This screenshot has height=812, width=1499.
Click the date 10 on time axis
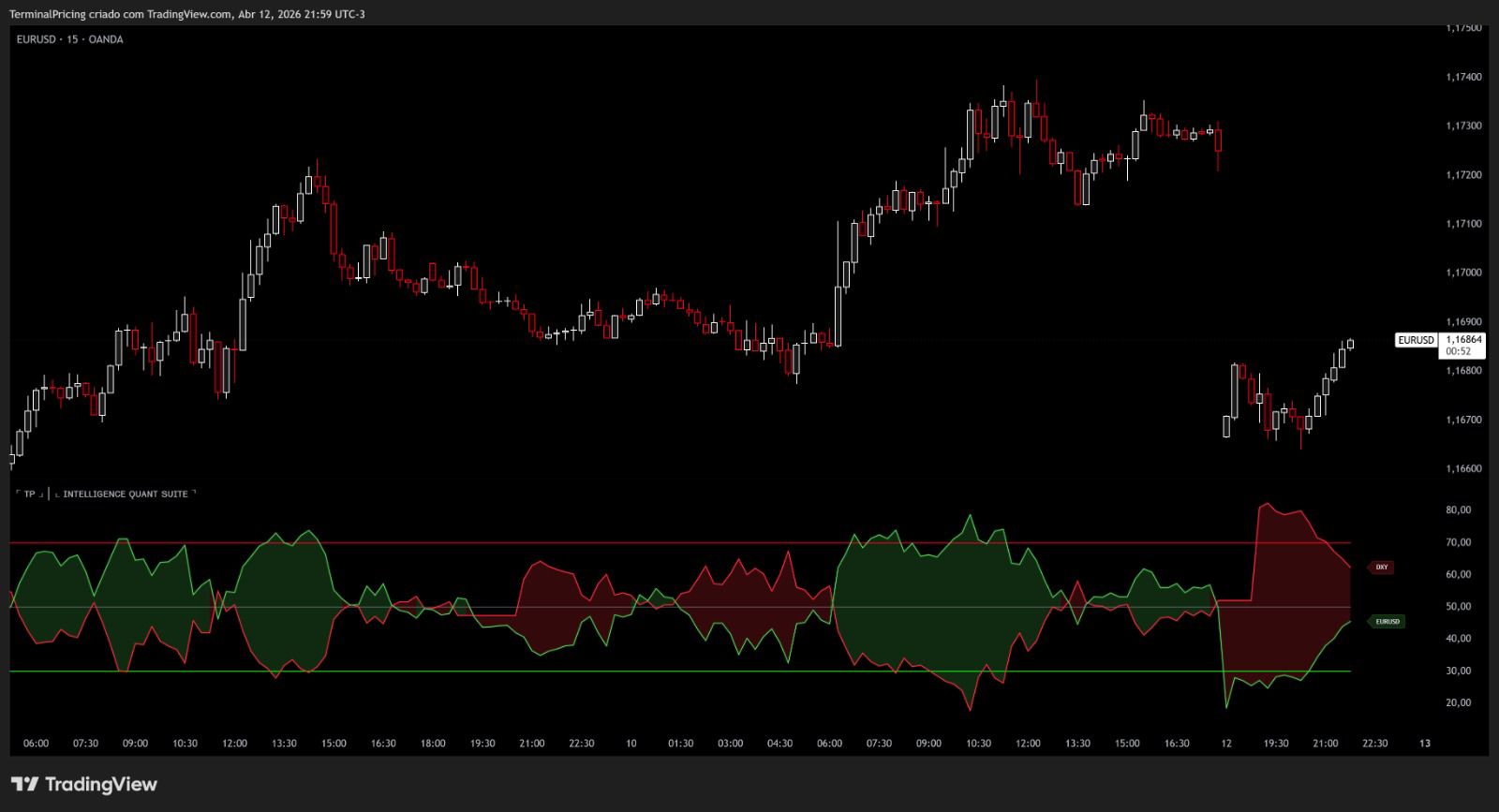(631, 744)
